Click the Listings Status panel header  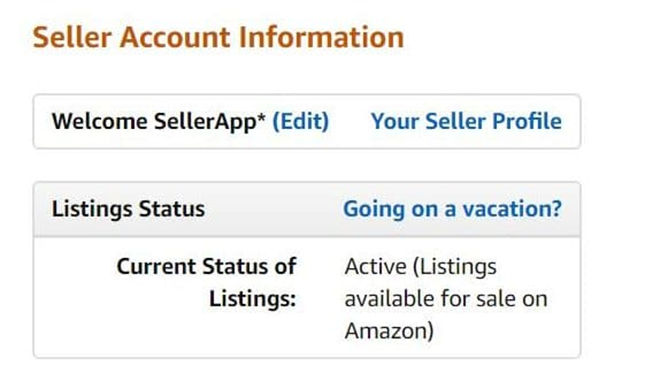click(307, 209)
